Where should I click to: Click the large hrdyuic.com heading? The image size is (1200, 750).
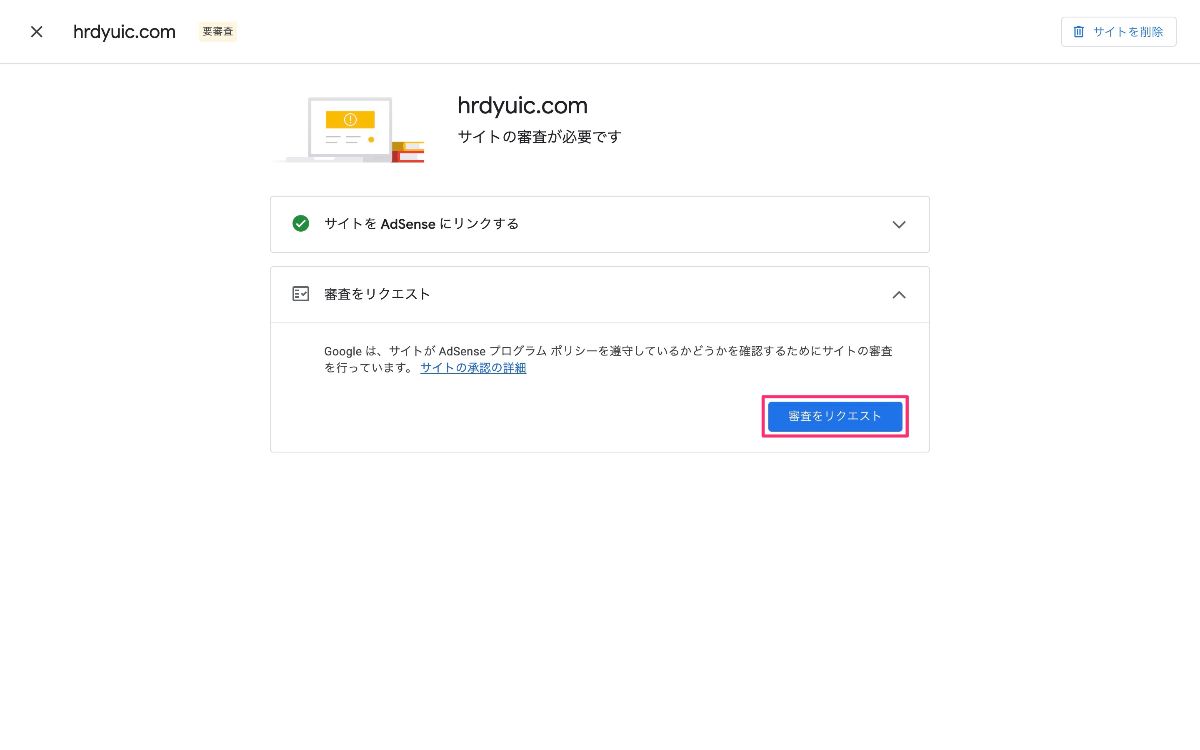click(522, 106)
